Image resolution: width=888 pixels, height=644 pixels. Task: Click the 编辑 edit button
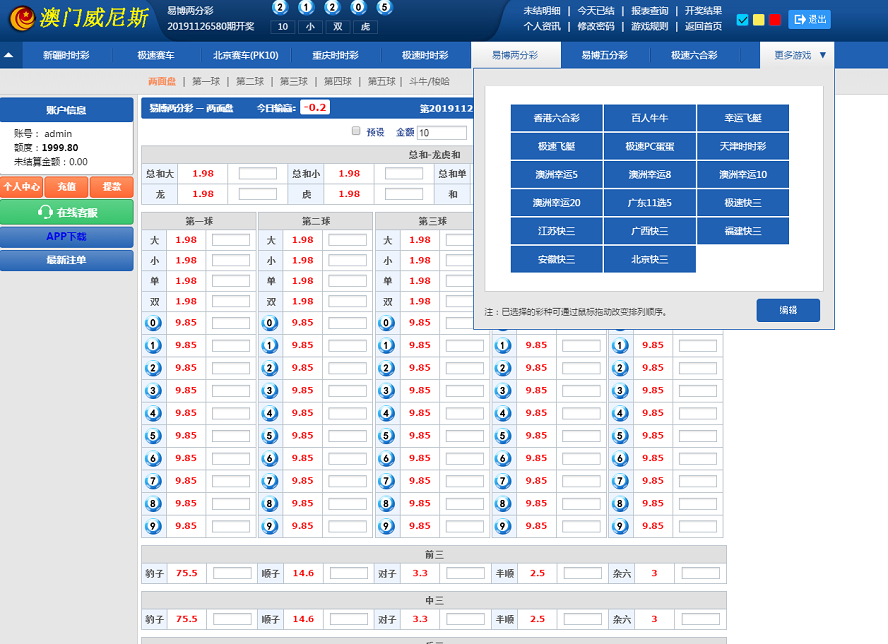pyautogui.click(x=788, y=310)
